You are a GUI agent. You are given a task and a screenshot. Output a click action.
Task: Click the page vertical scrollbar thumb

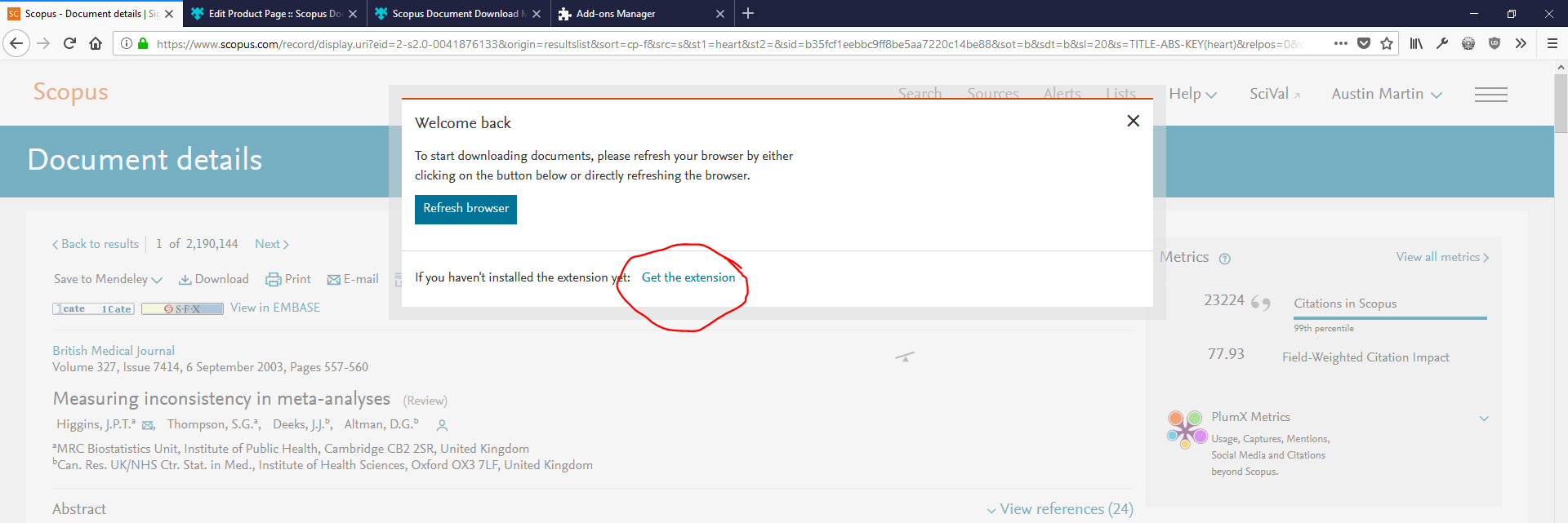1561,104
